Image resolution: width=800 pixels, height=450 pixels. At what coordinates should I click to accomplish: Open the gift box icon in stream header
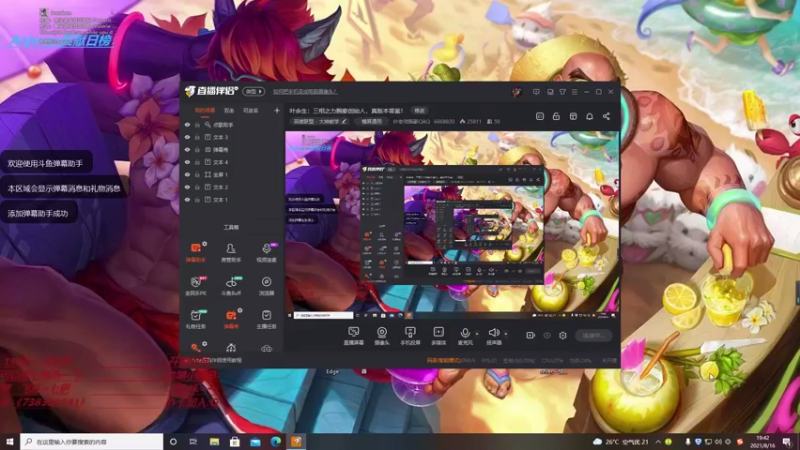[x=573, y=116]
